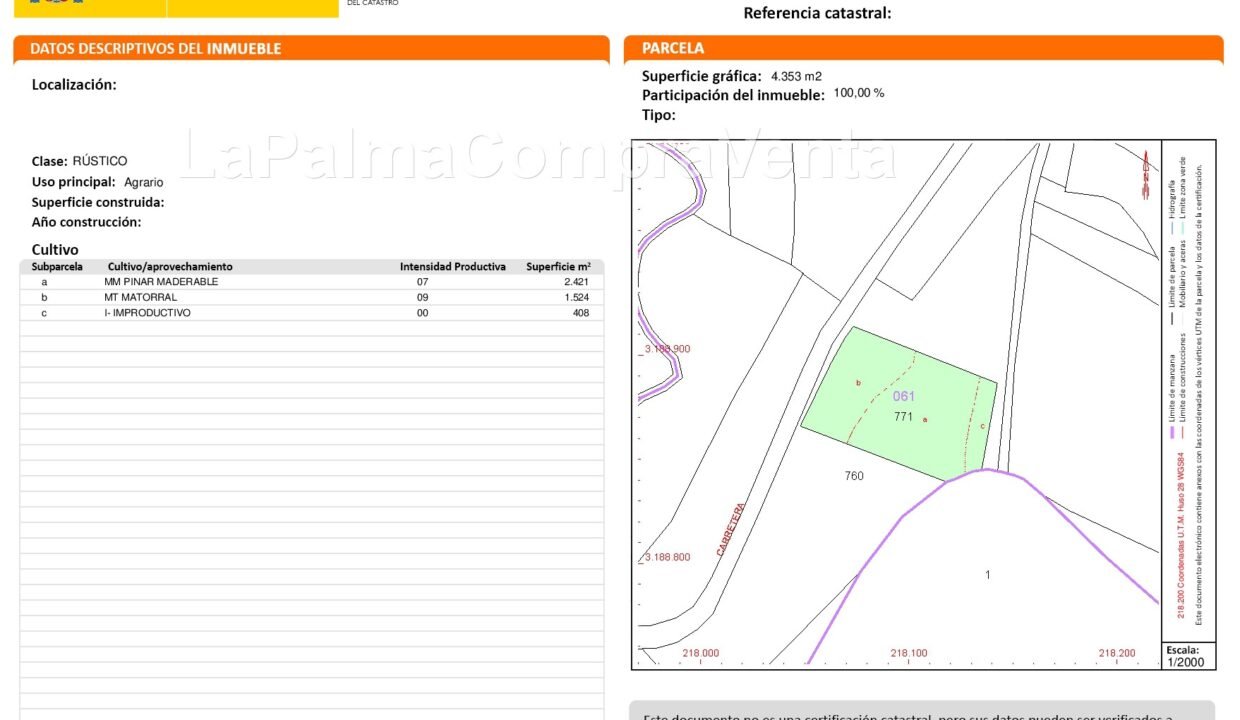Select the 'RÚSTICO' class value
The width and height of the screenshot is (1240, 720).
(x=100, y=161)
